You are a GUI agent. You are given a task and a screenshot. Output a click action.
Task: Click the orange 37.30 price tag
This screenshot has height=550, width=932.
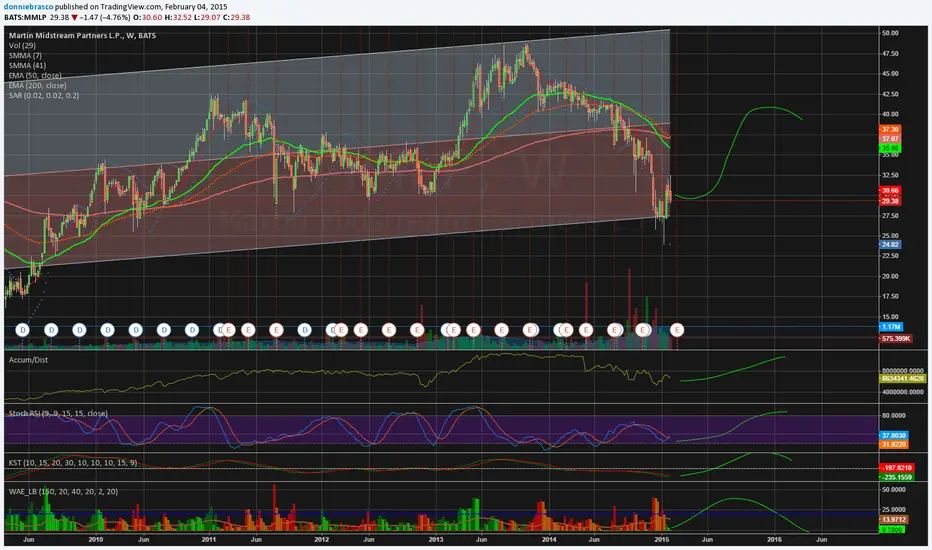pyautogui.click(x=890, y=129)
